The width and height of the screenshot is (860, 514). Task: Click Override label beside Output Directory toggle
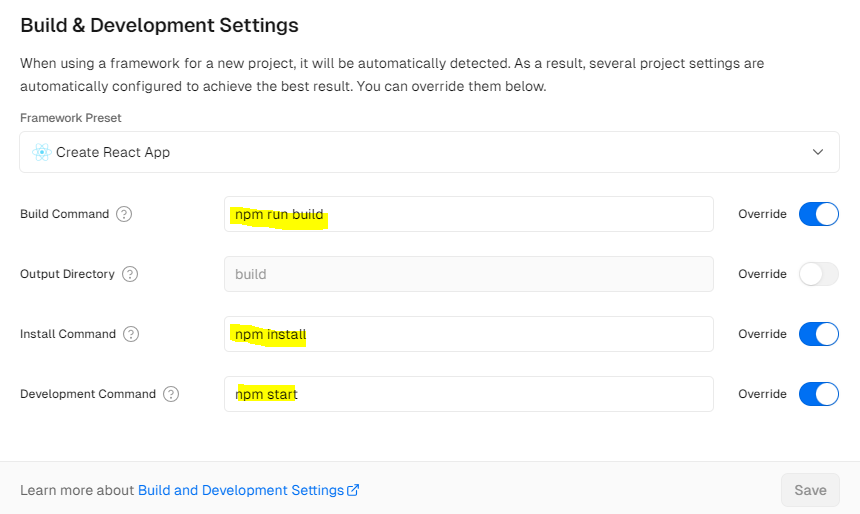[x=762, y=274]
